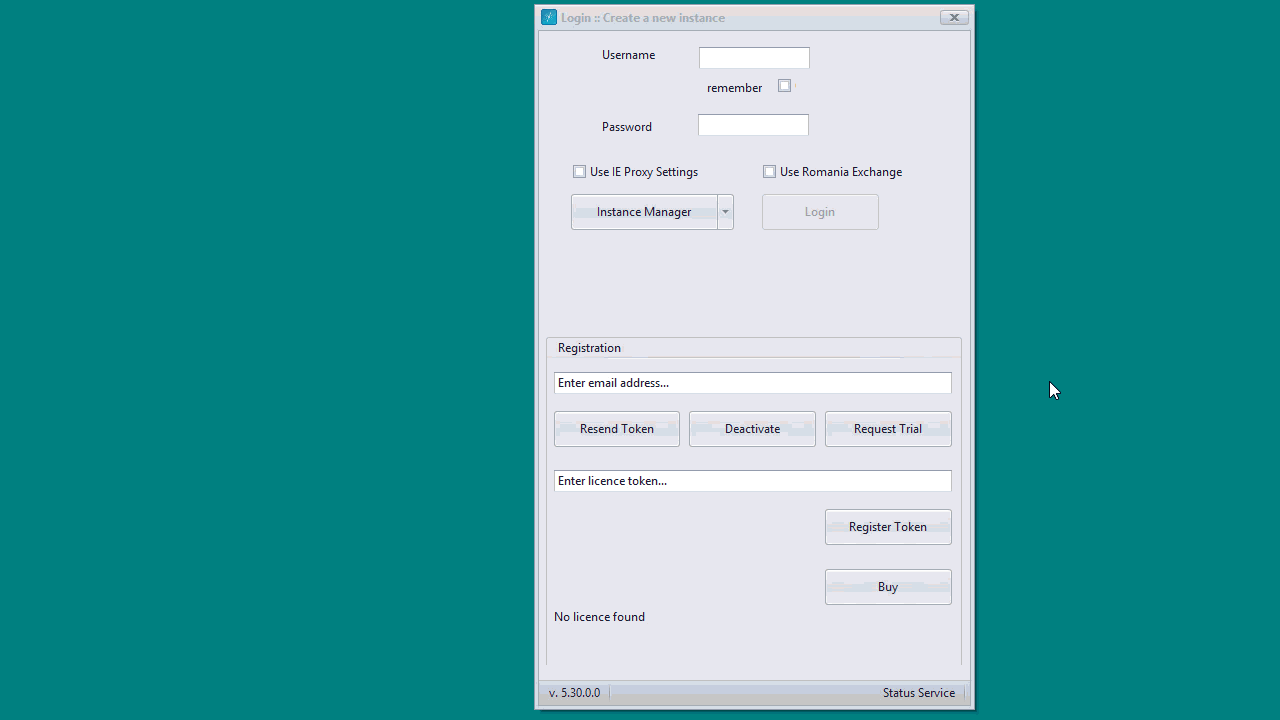This screenshot has height=720, width=1280.
Task: Click version text v. 5.30.0.0
Action: pyautogui.click(x=574, y=693)
